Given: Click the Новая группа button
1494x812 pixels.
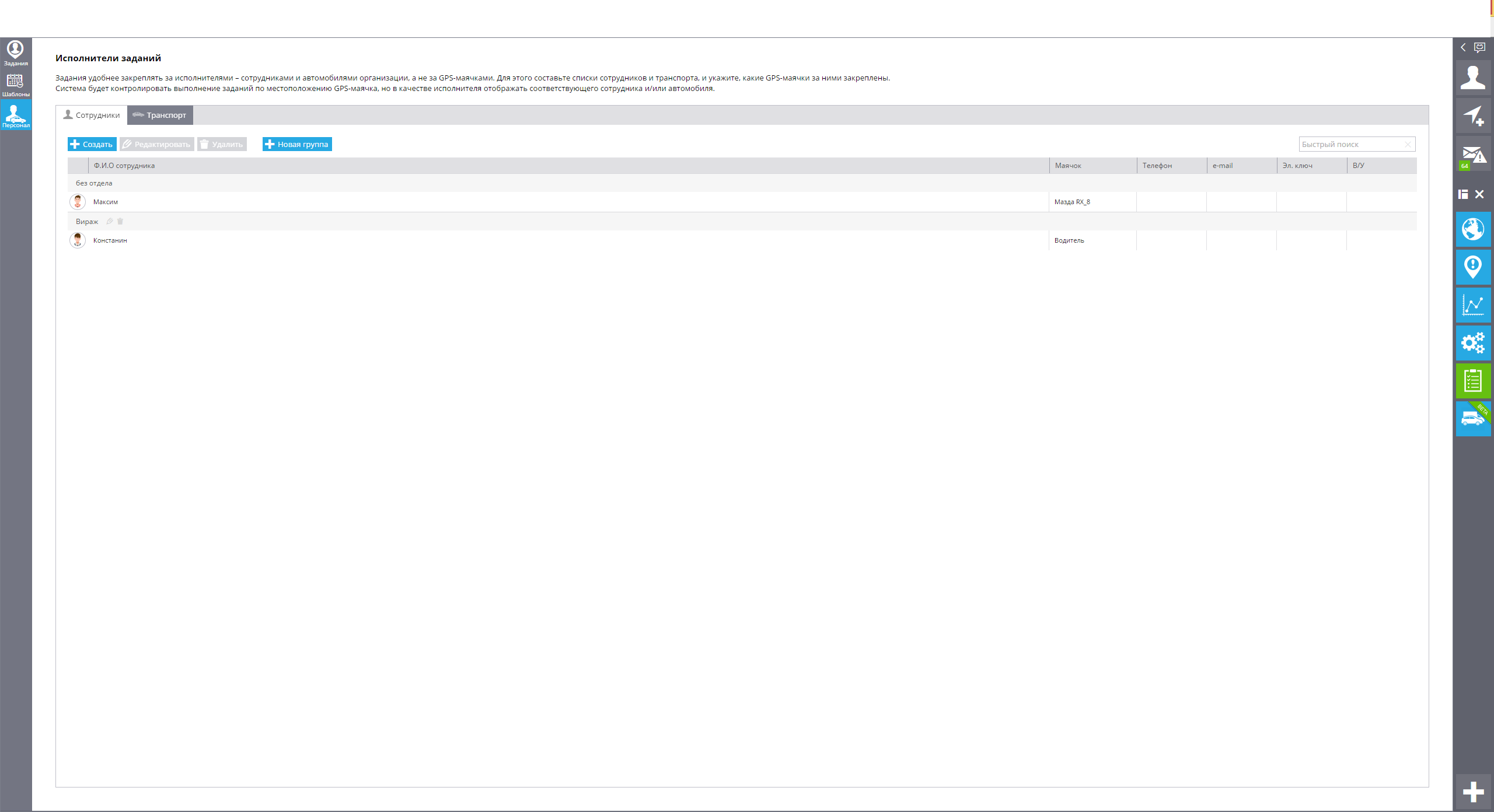Looking at the screenshot, I should pos(297,144).
